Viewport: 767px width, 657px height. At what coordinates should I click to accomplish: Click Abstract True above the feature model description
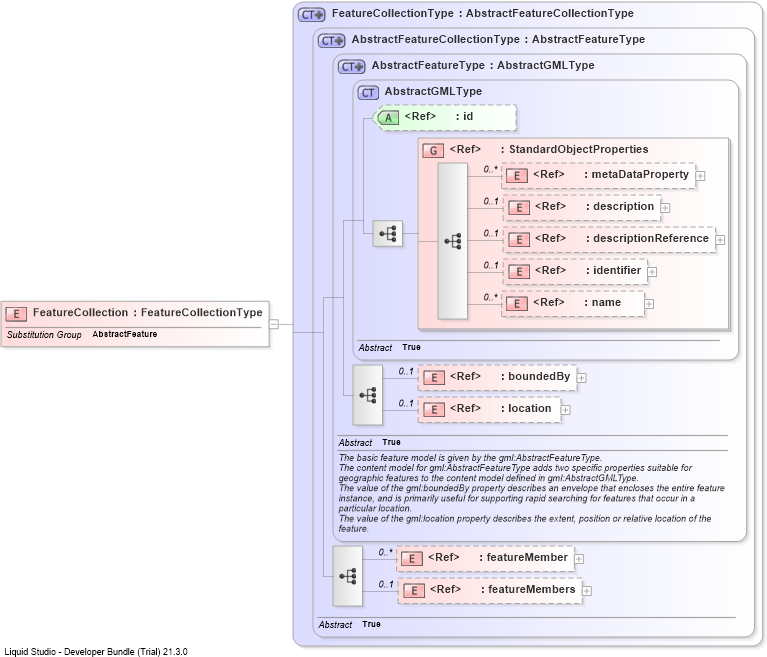[x=369, y=442]
